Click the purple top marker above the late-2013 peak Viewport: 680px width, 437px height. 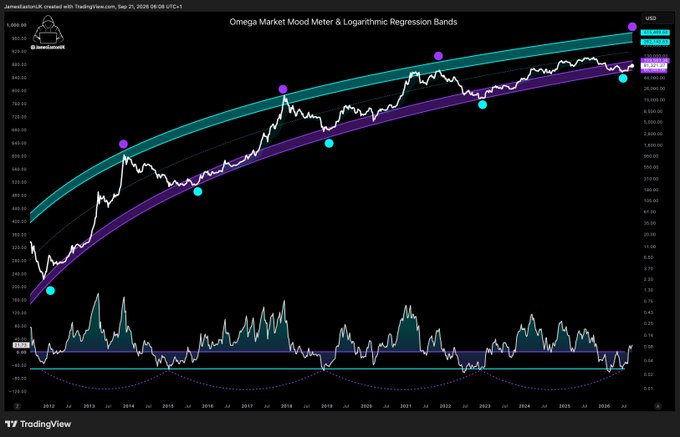click(123, 144)
